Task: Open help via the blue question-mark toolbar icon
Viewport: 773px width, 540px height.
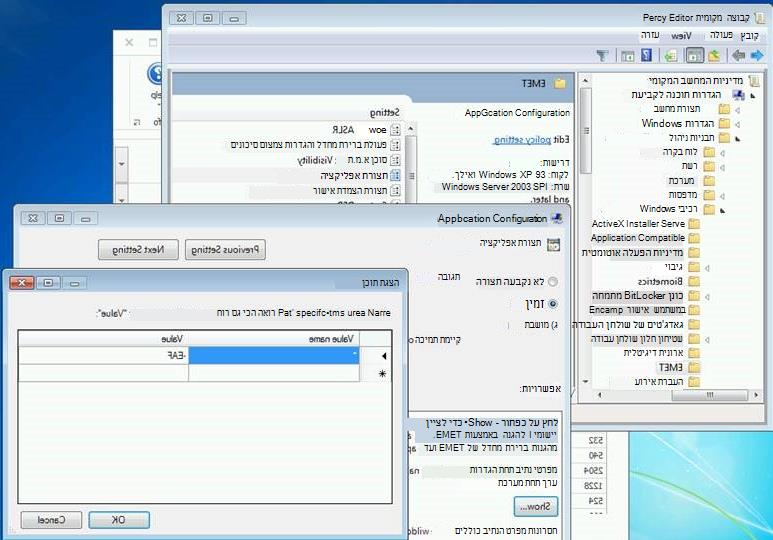Action: (x=646, y=55)
